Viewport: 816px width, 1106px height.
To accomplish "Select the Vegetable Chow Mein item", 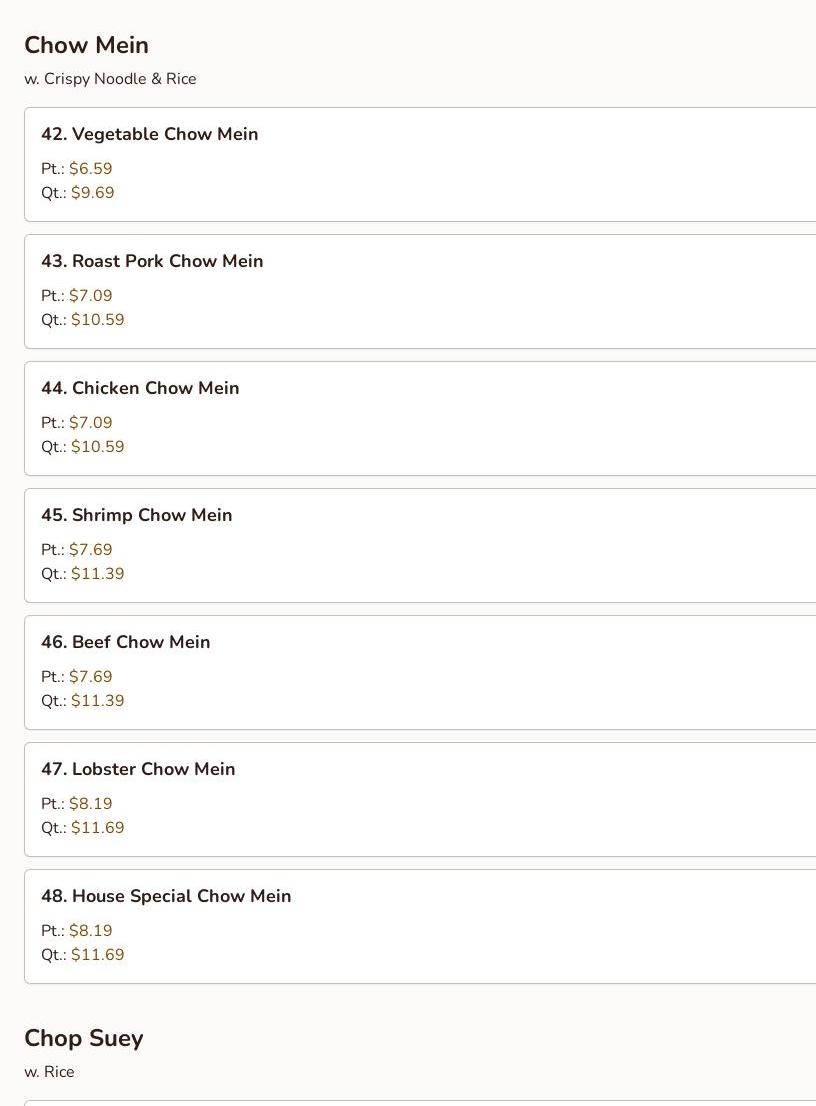I will tap(420, 164).
